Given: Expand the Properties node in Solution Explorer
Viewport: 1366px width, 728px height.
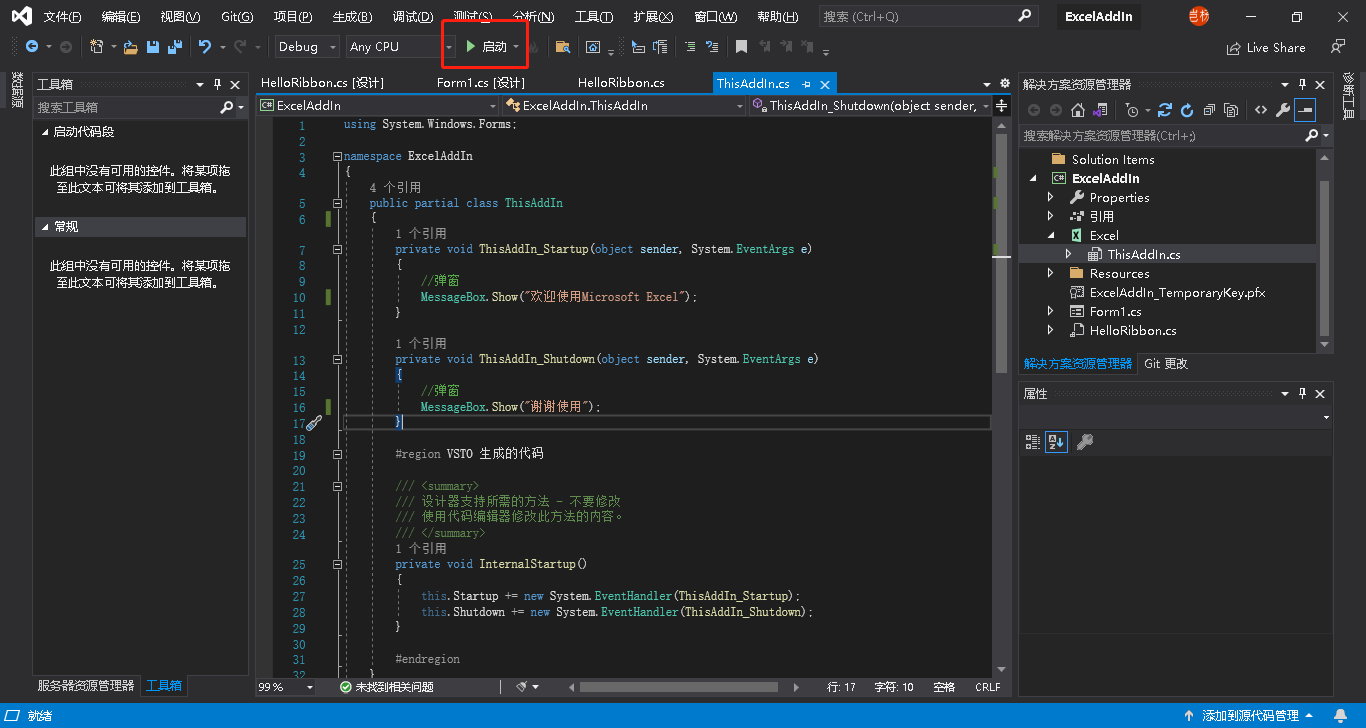Looking at the screenshot, I should pyautogui.click(x=1050, y=198).
